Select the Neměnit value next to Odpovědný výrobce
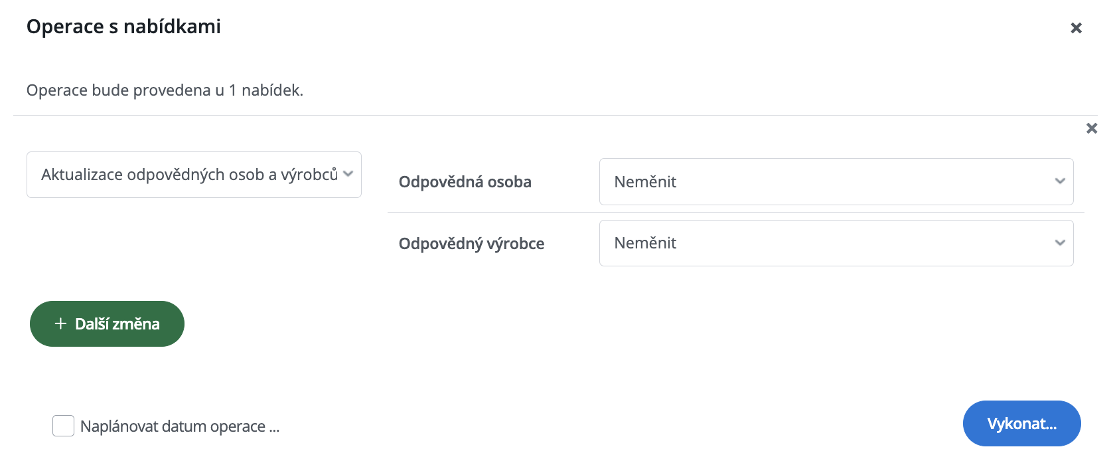The image size is (1115, 457). coord(645,243)
